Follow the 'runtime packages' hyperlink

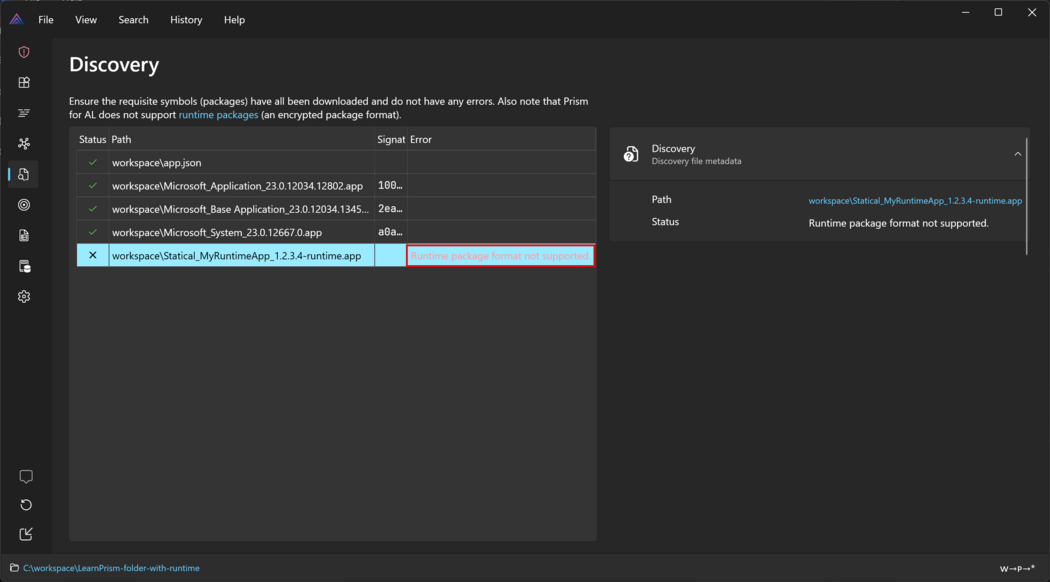pos(218,115)
